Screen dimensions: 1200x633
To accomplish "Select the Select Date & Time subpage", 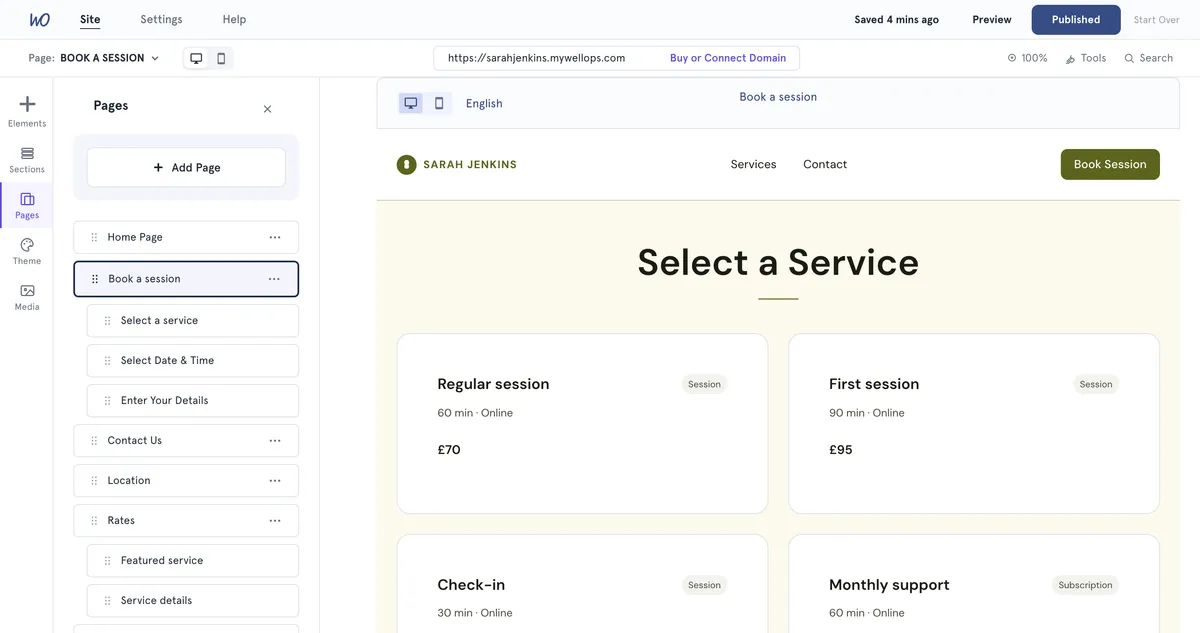I will pos(193,360).
